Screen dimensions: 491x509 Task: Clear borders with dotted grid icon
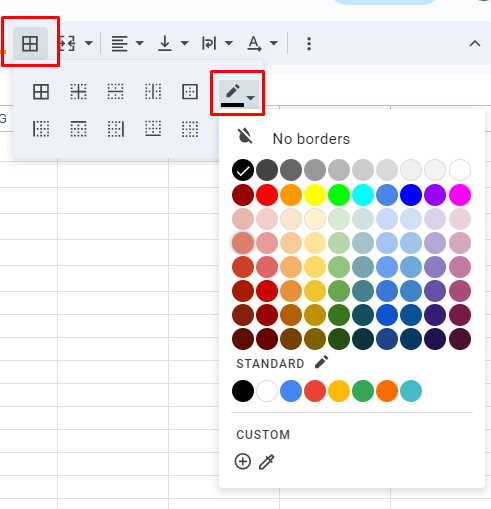tap(190, 129)
